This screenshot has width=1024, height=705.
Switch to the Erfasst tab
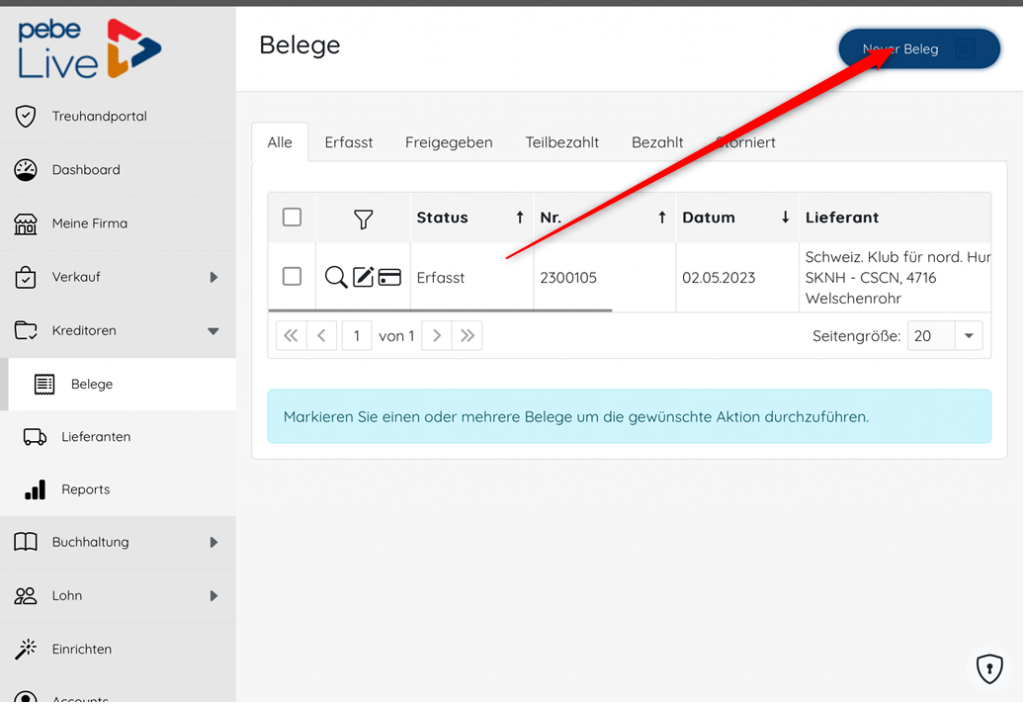pyautogui.click(x=349, y=142)
